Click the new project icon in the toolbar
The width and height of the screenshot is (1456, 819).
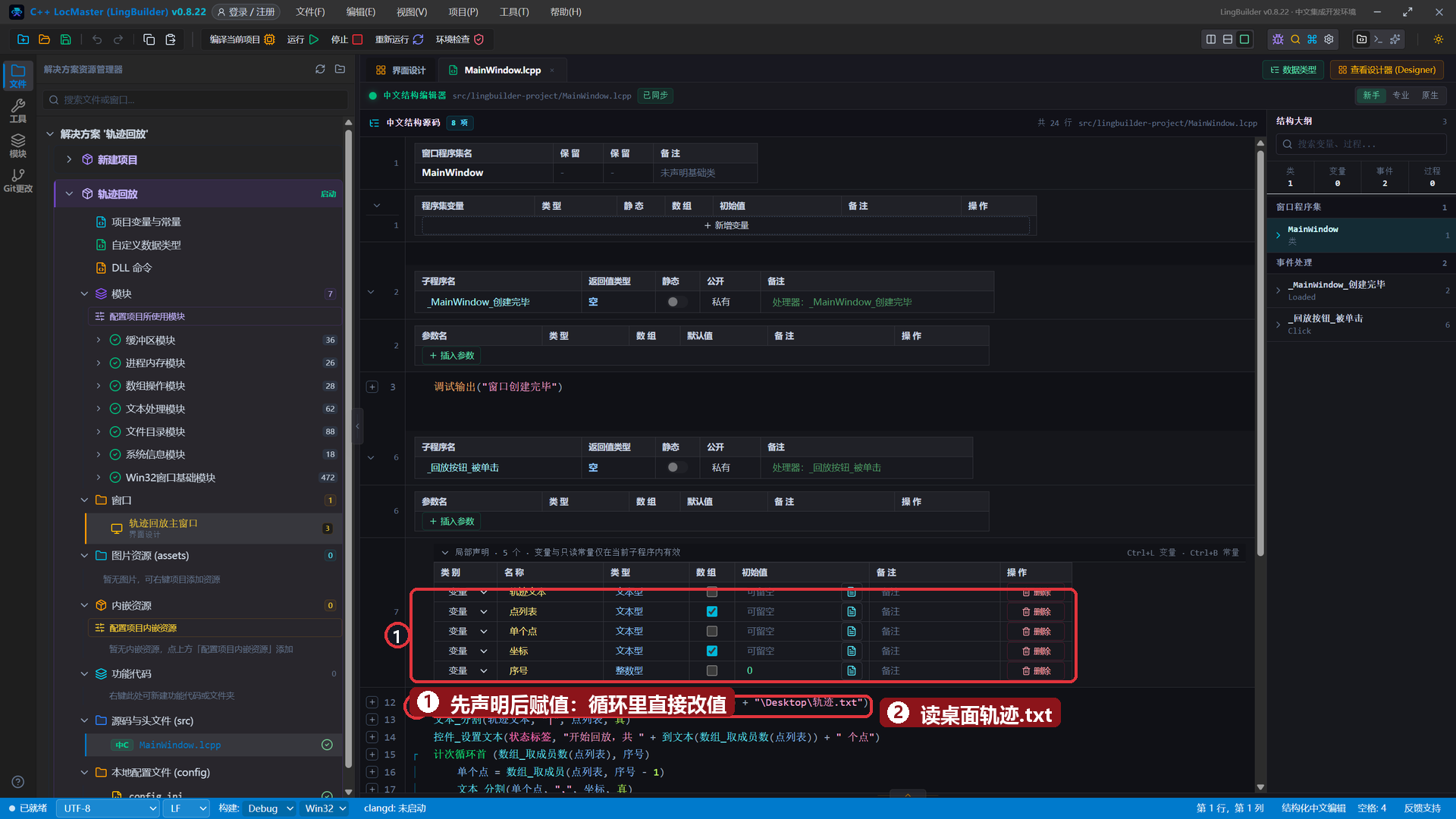point(23,39)
